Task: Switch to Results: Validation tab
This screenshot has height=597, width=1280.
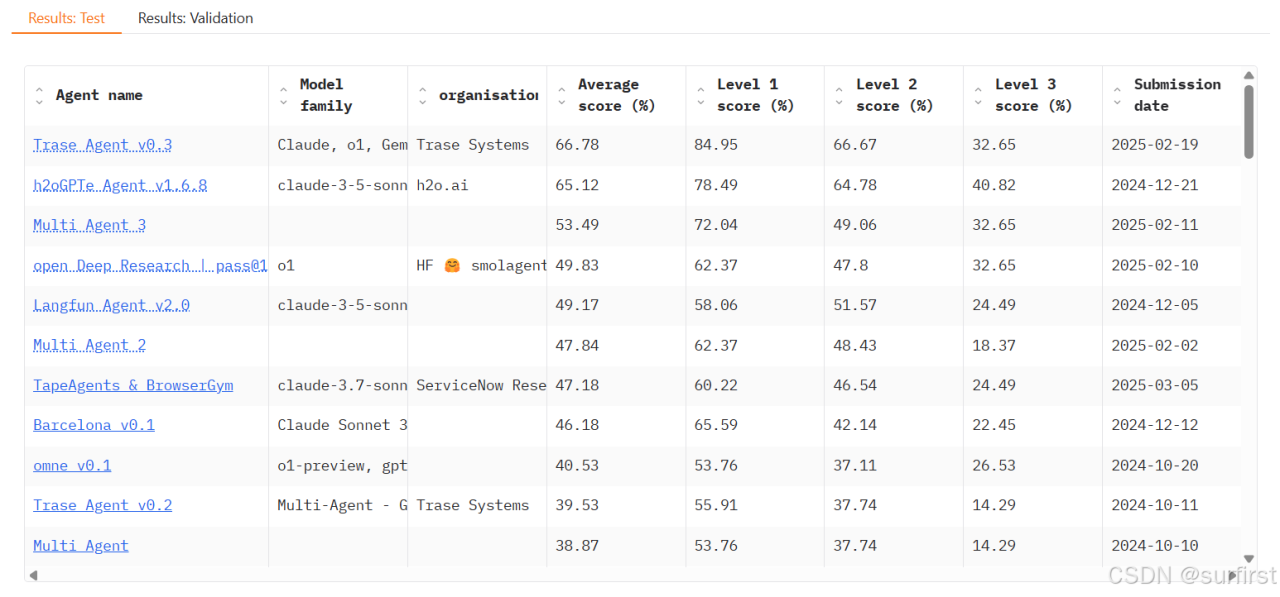Action: pyautogui.click(x=195, y=18)
